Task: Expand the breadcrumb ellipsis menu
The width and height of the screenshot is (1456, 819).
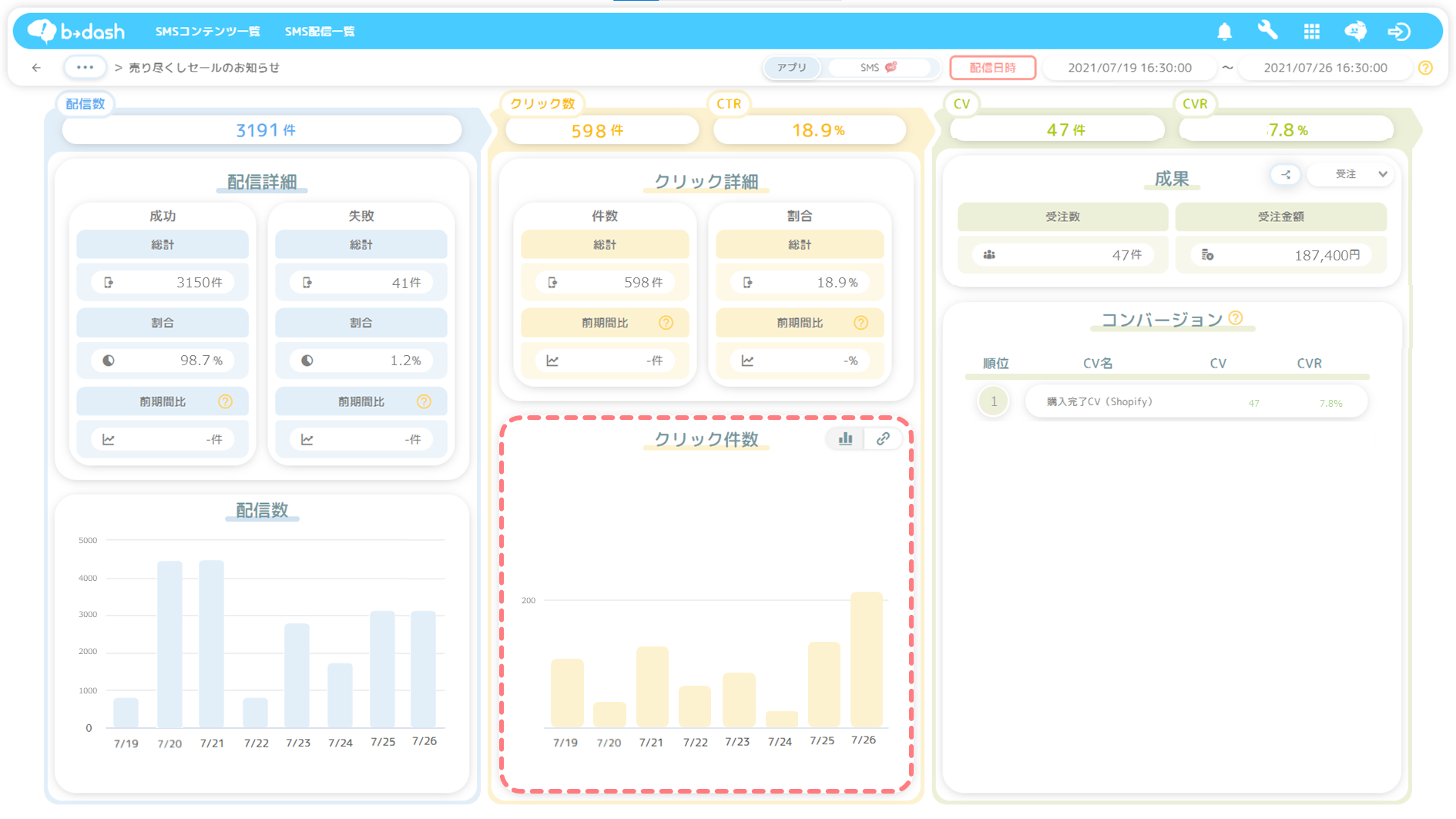Action: [85, 68]
